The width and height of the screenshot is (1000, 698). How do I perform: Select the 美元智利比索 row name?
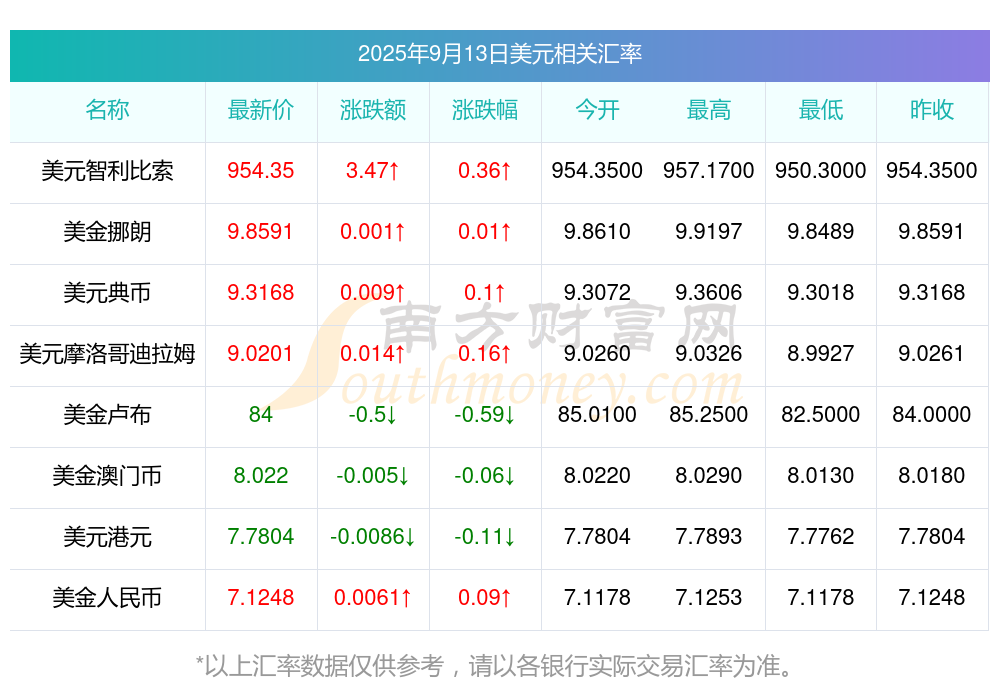coord(107,170)
